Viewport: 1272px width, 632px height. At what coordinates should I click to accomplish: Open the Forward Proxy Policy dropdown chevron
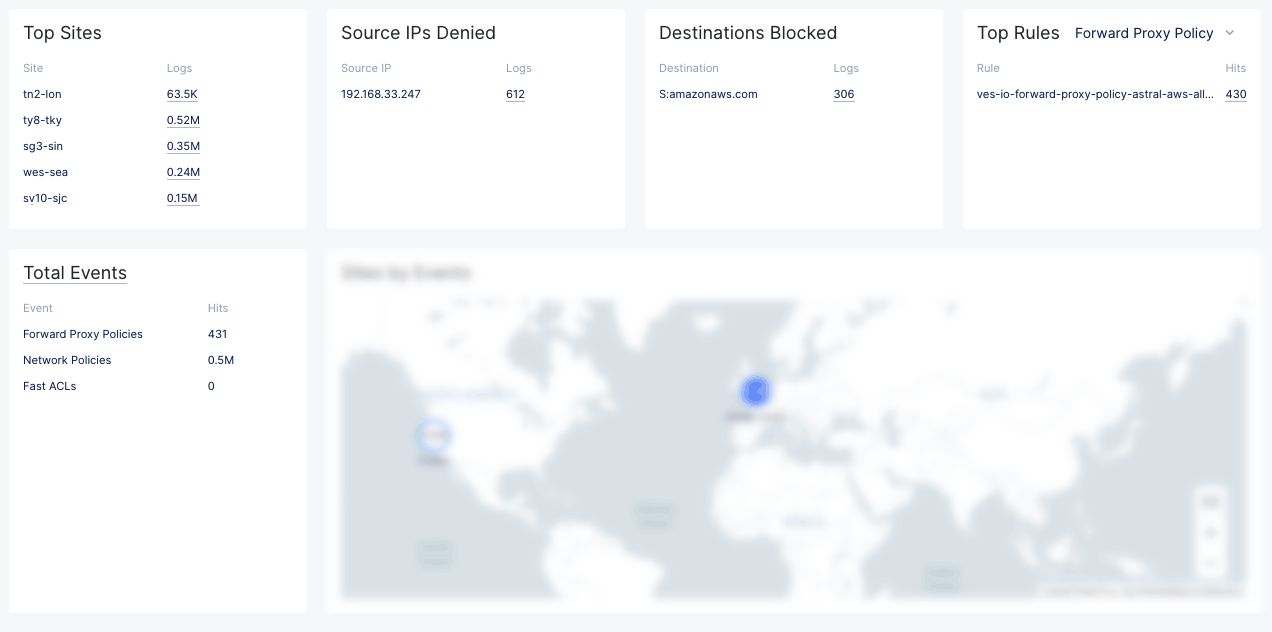pyautogui.click(x=1230, y=33)
